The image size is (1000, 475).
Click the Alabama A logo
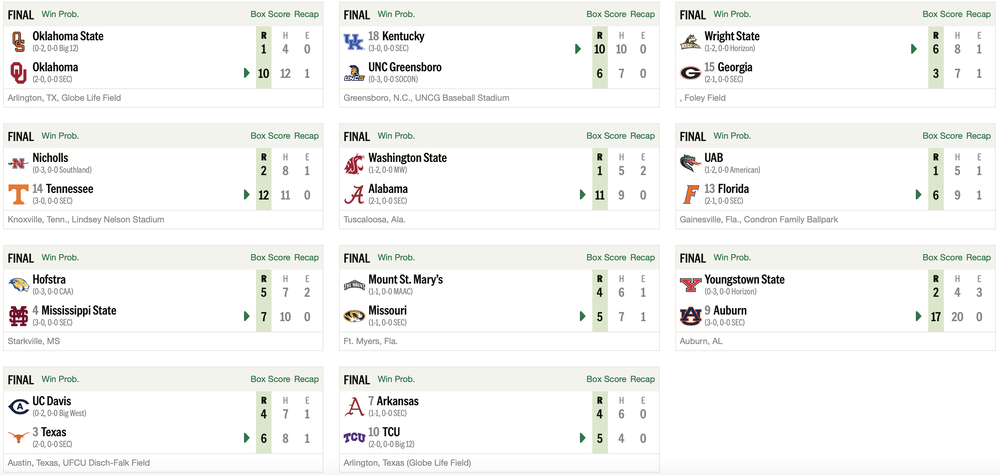point(354,194)
